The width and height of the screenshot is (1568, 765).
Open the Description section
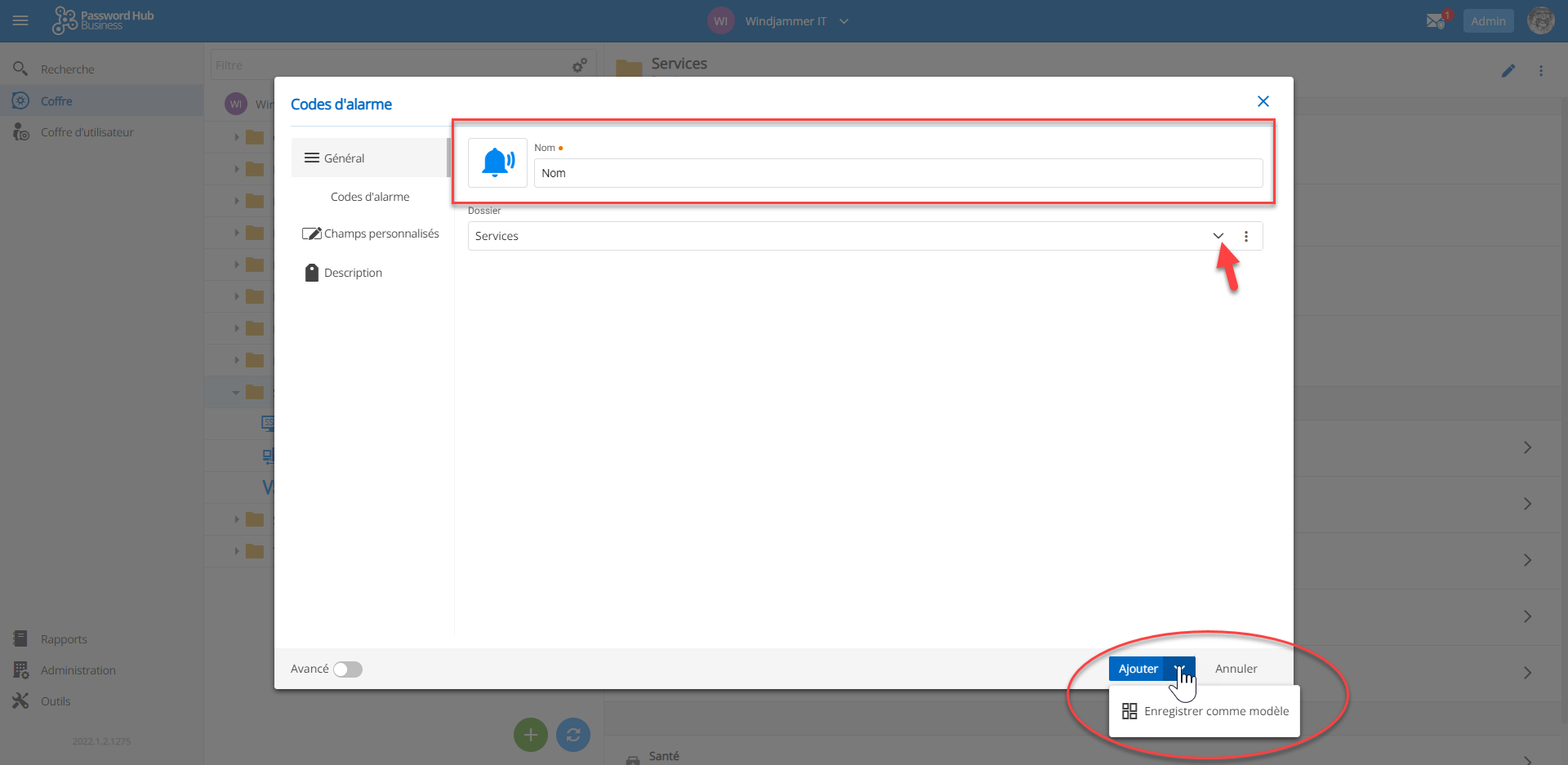tap(353, 273)
